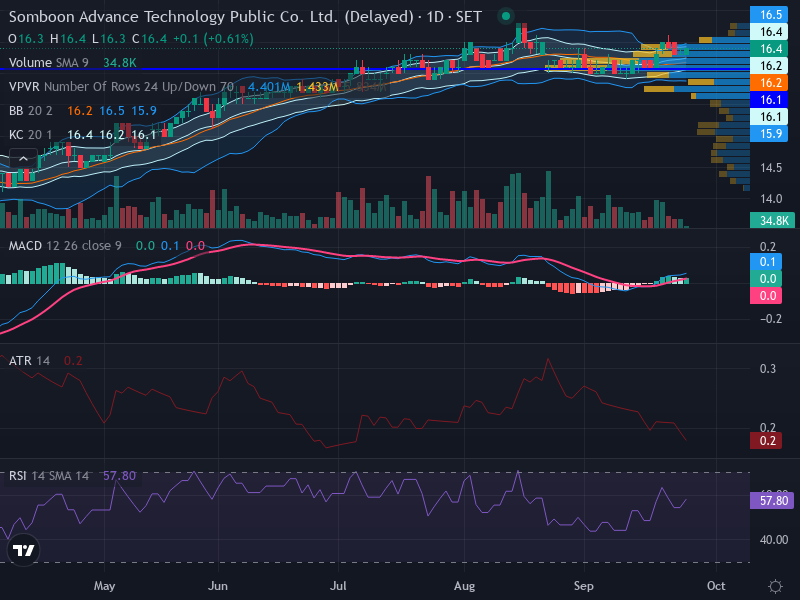Click the TradingView logo icon
Screen dimensions: 800x600
coord(23,550)
